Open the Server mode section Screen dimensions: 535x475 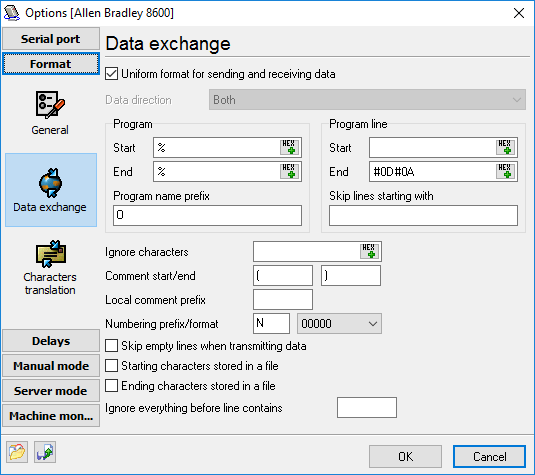click(x=51, y=391)
